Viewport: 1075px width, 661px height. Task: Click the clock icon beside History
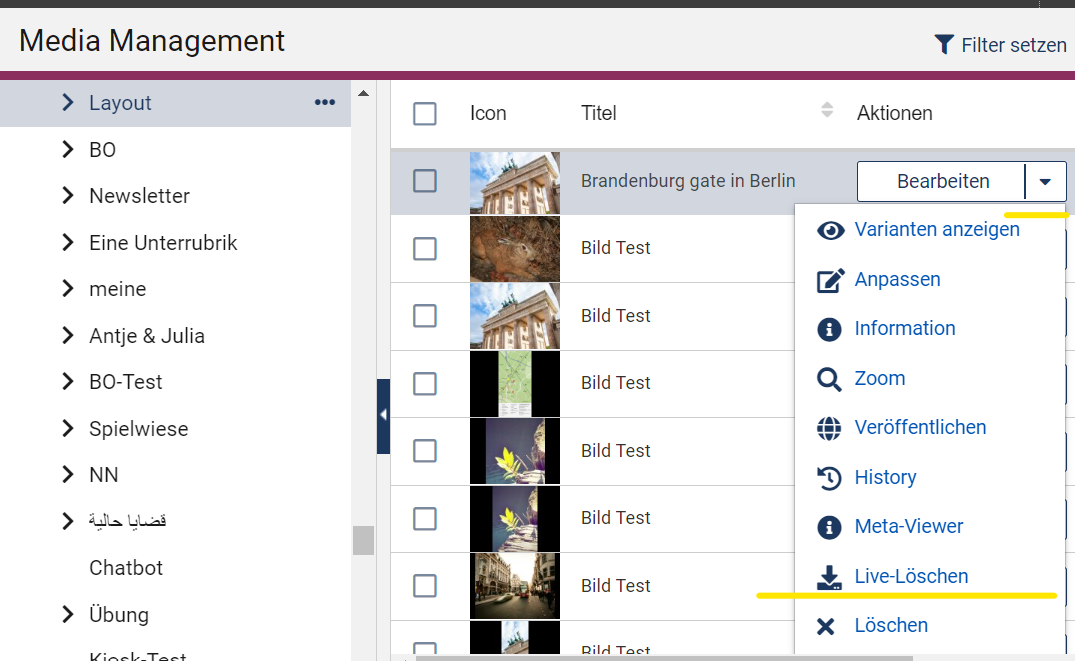pos(829,478)
